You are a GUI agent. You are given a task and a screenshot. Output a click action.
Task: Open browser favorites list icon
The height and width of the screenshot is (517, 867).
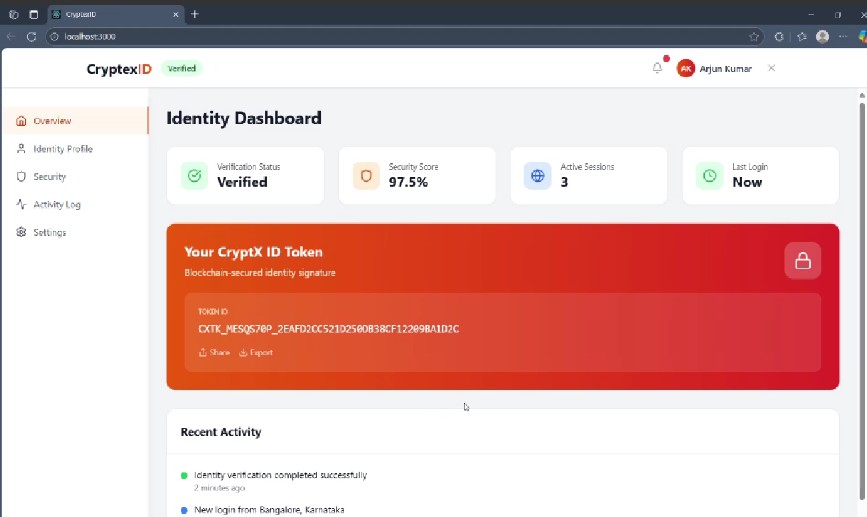pyautogui.click(x=802, y=36)
